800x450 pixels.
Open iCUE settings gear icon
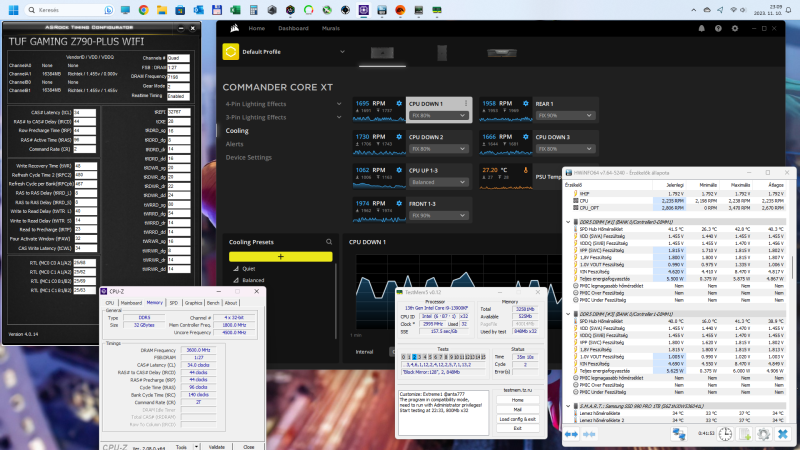coord(735,29)
